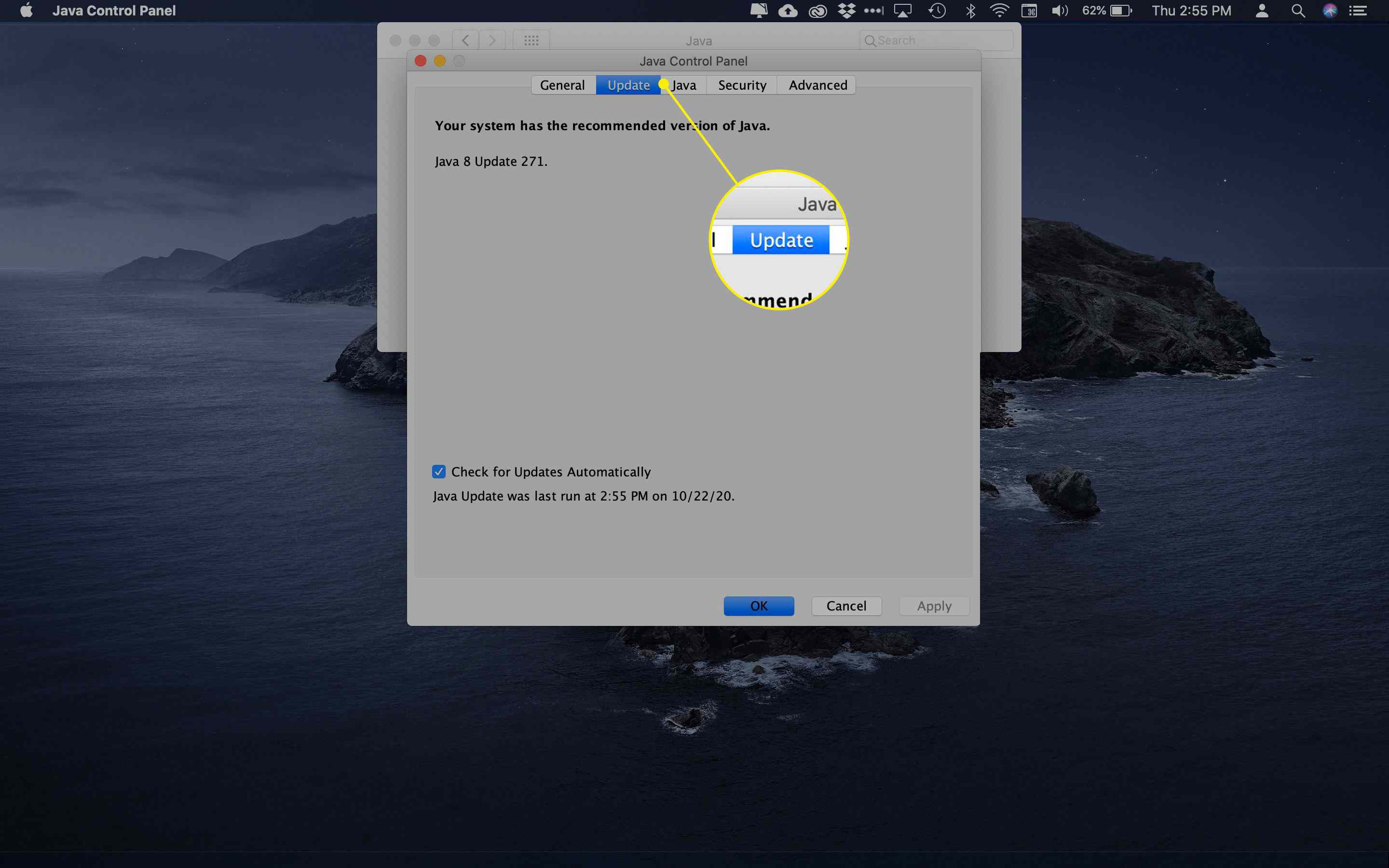This screenshot has height=868, width=1389.
Task: Click the clock showing Thu 2:55 PM
Action: (x=1192, y=10)
